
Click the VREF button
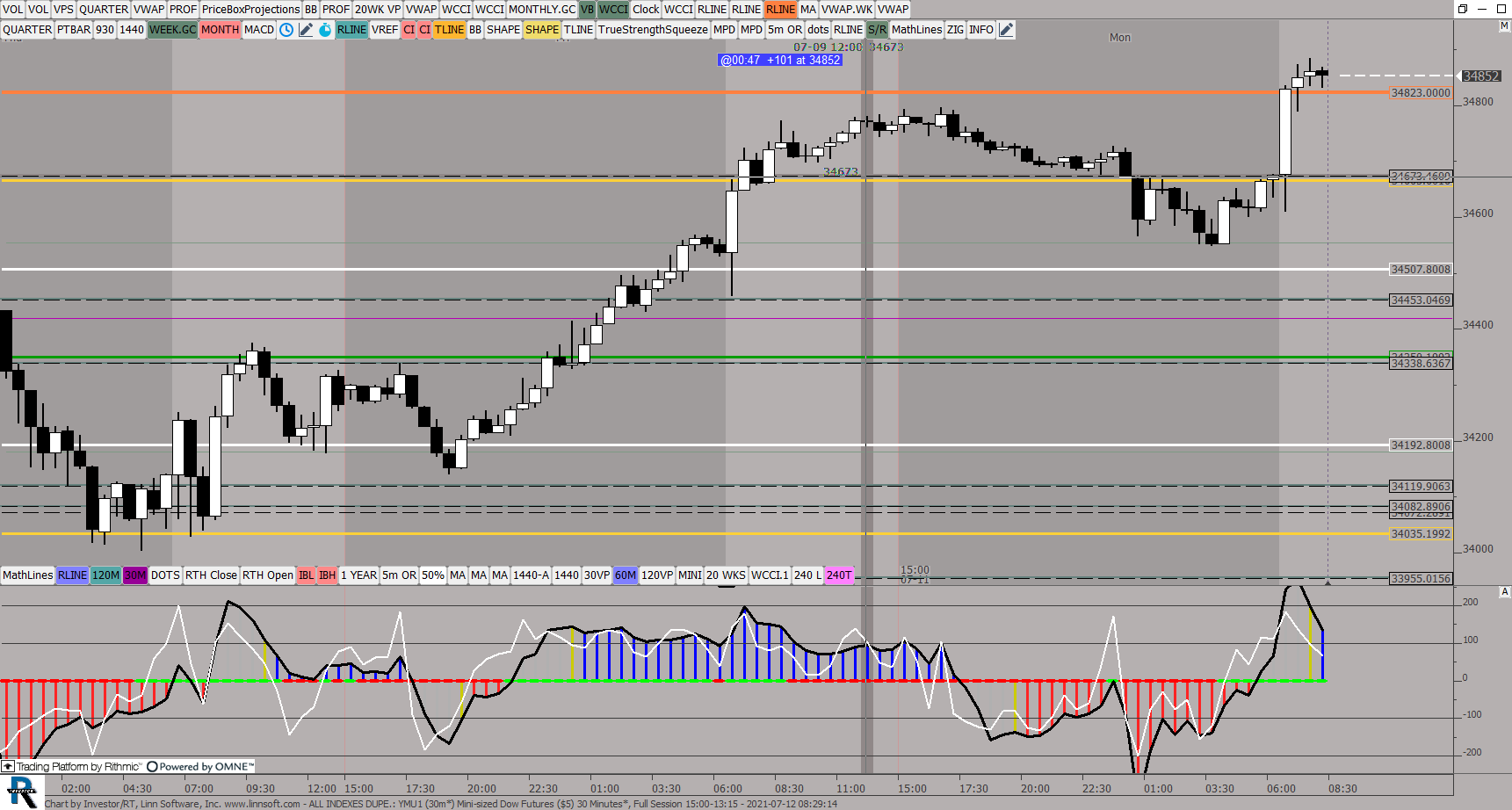[385, 29]
